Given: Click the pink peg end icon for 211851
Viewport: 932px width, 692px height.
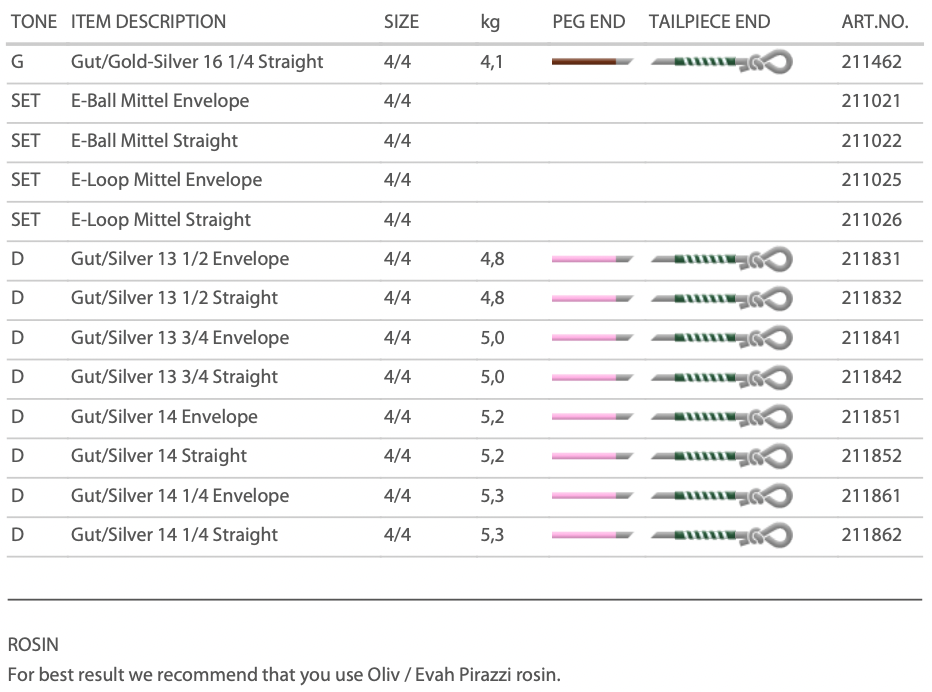Looking at the screenshot, I should click(591, 417).
